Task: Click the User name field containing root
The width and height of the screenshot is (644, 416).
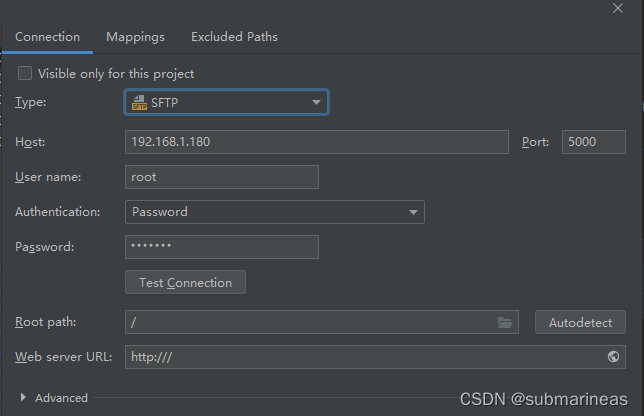Action: click(x=222, y=177)
